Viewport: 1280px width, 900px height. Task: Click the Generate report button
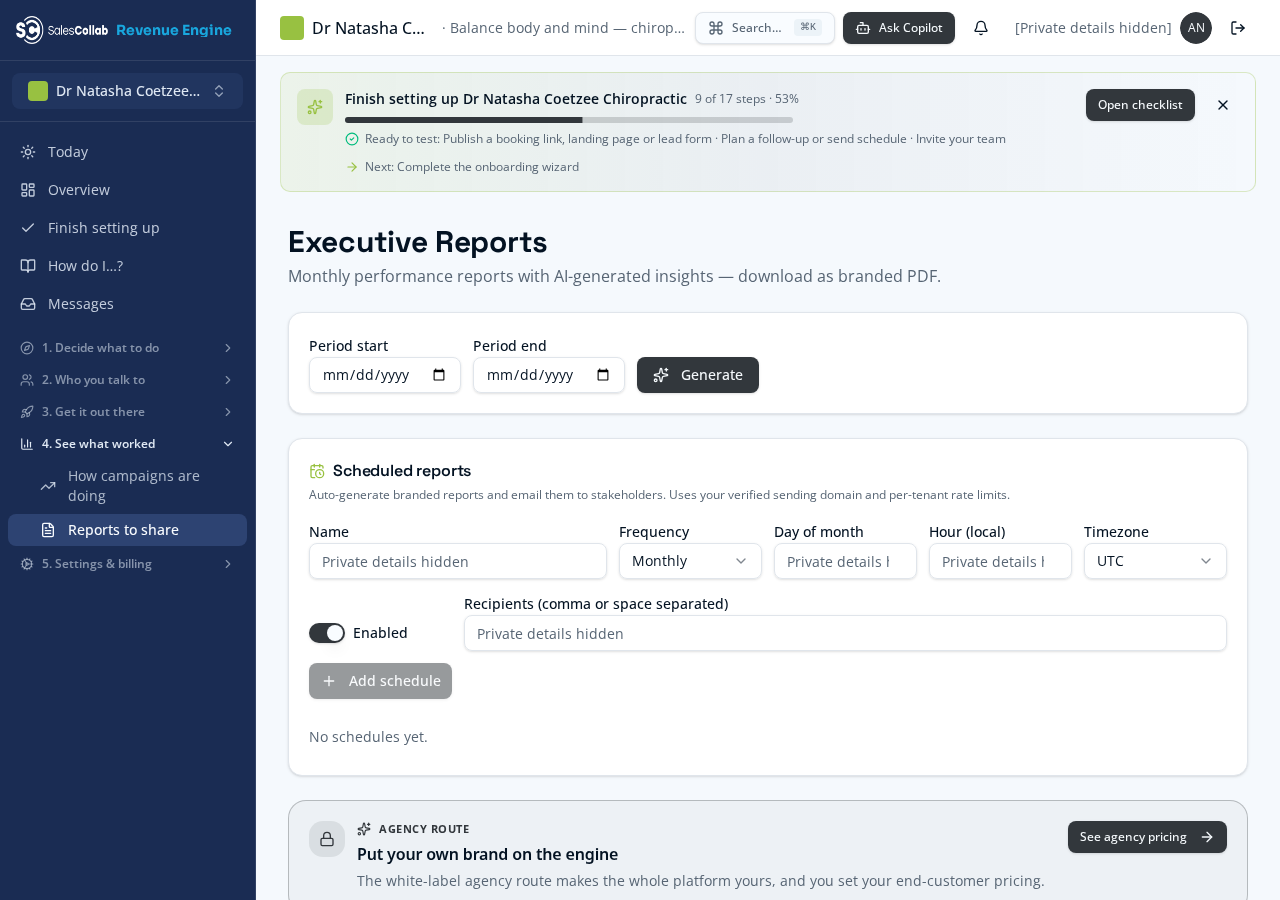tap(698, 375)
